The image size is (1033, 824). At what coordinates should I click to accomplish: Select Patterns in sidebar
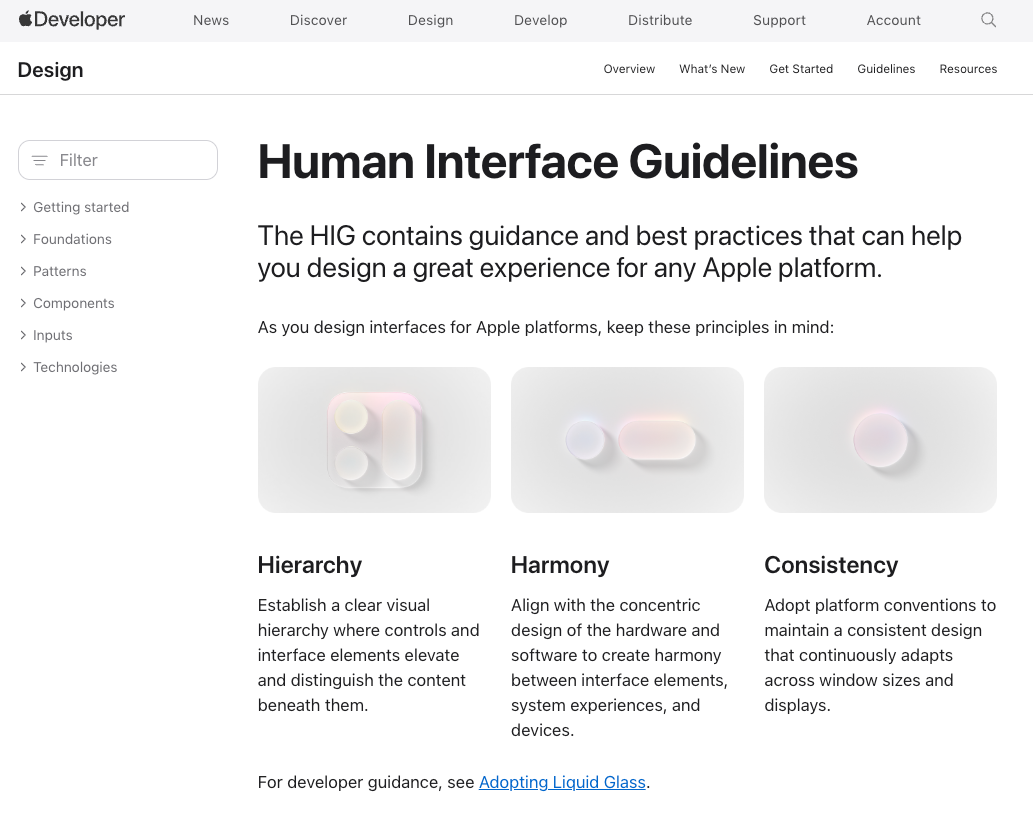pyautogui.click(x=60, y=271)
